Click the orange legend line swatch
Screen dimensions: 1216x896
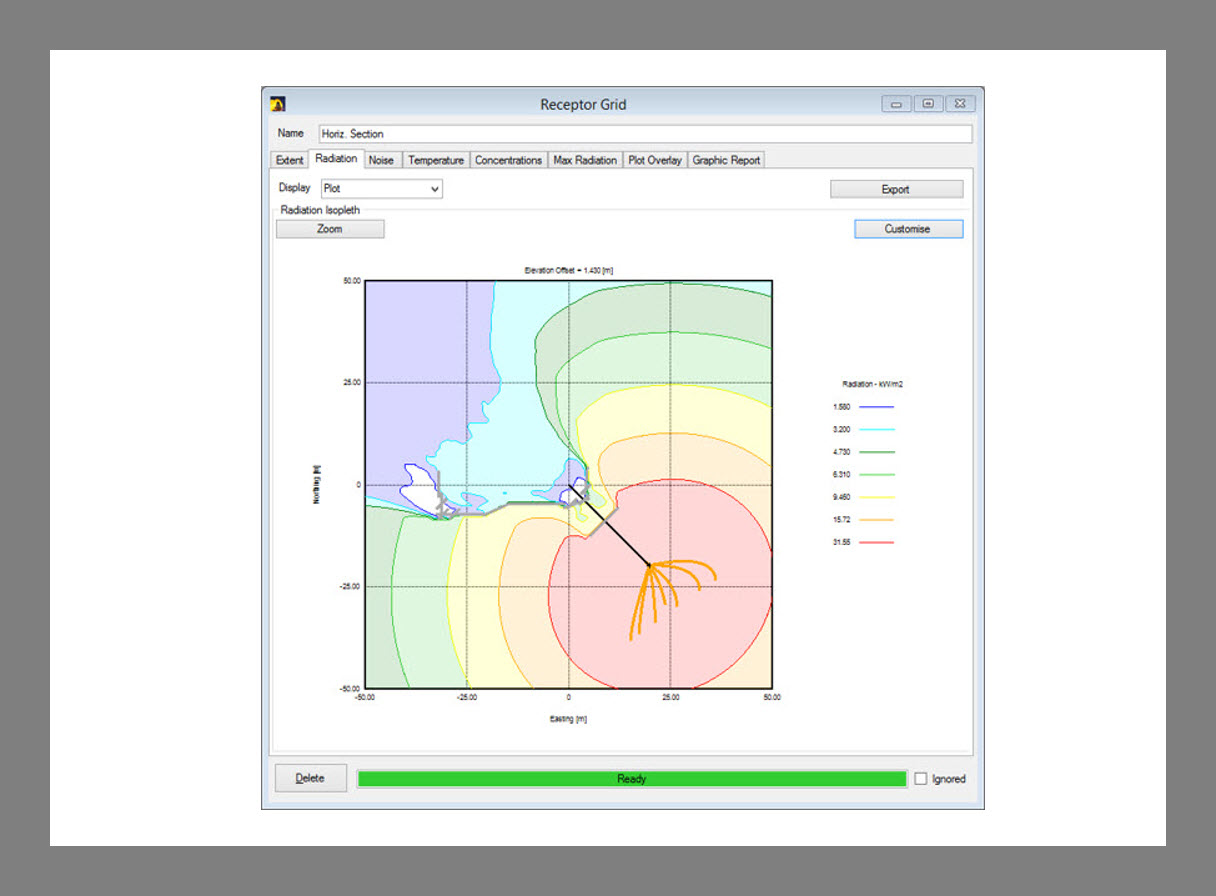876,520
